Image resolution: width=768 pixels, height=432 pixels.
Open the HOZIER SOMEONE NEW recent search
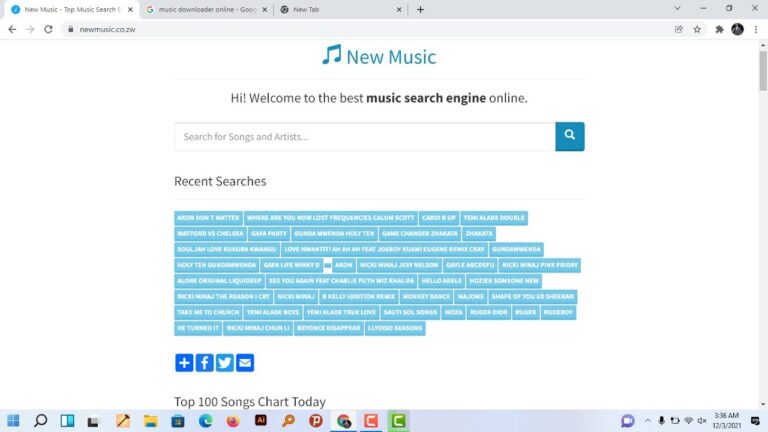pos(504,281)
